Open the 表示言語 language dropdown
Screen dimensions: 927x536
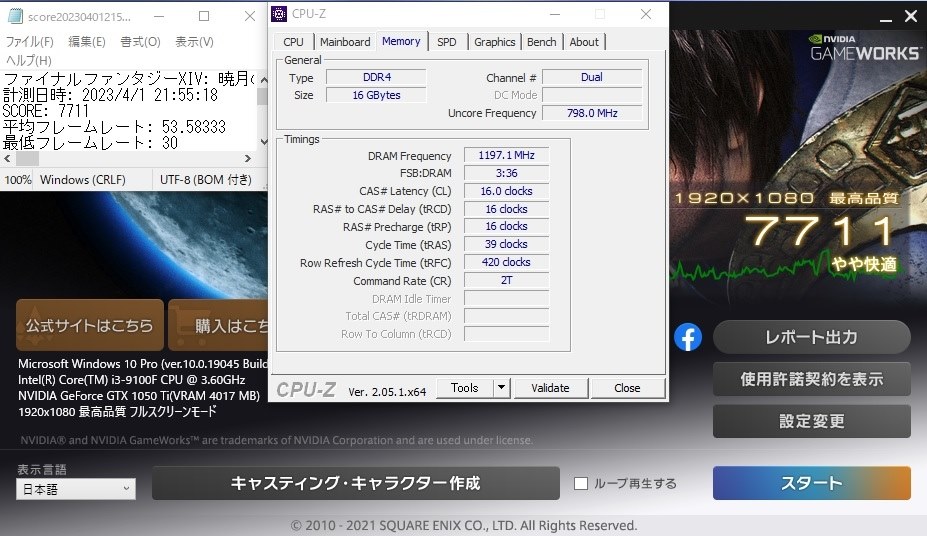[76, 489]
